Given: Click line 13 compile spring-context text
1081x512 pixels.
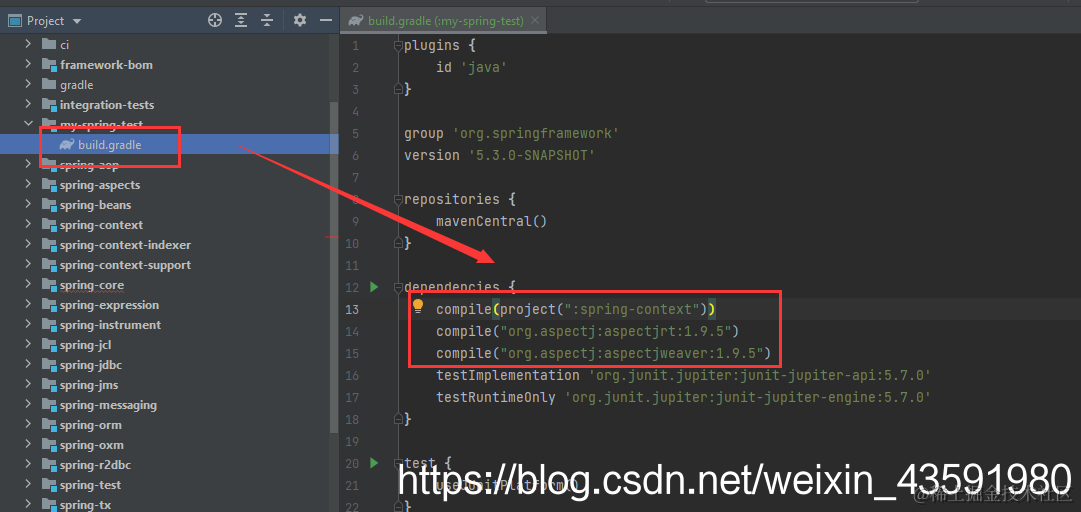Looking at the screenshot, I should pyautogui.click(x=576, y=309).
